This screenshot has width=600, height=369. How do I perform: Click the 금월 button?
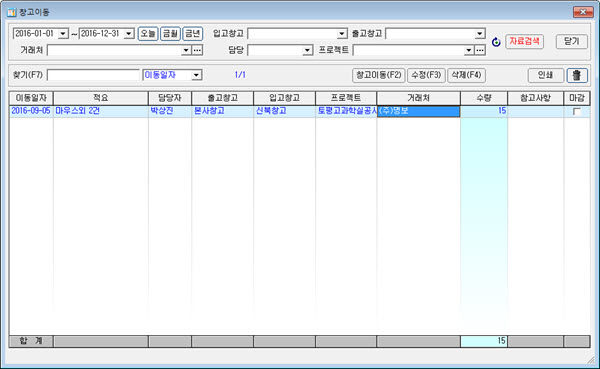point(170,34)
